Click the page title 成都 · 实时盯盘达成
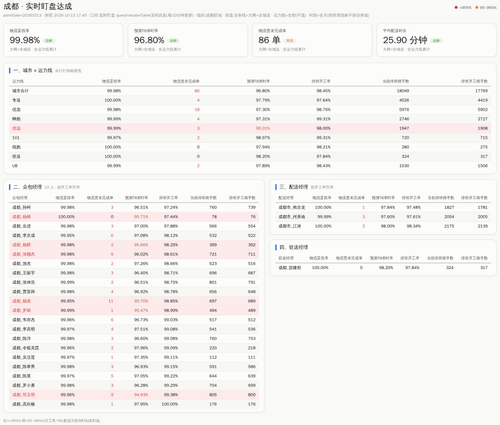This screenshot has width=500, height=425. [x=38, y=6]
